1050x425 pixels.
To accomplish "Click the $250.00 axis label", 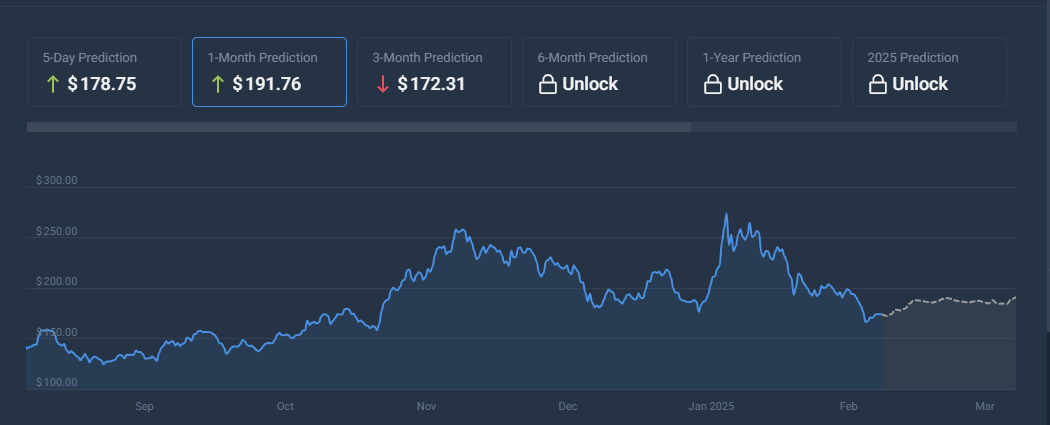I will point(57,232).
